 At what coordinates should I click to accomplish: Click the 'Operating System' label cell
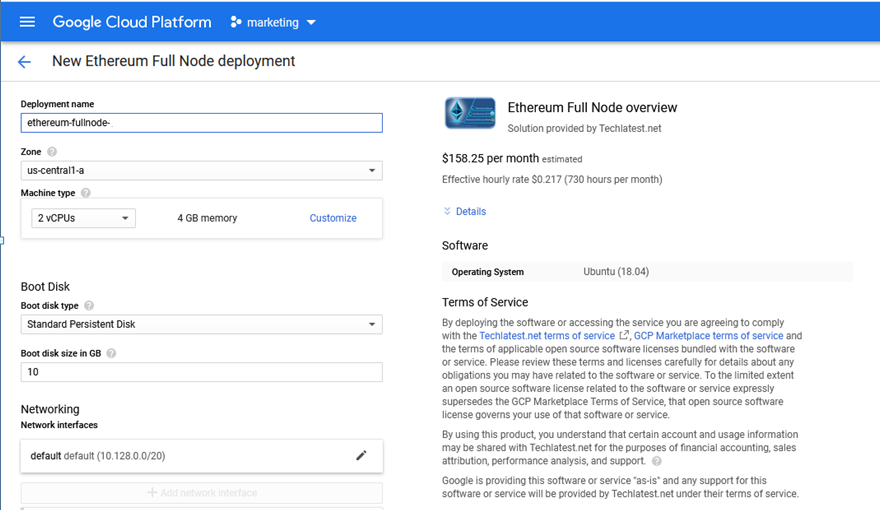click(488, 272)
